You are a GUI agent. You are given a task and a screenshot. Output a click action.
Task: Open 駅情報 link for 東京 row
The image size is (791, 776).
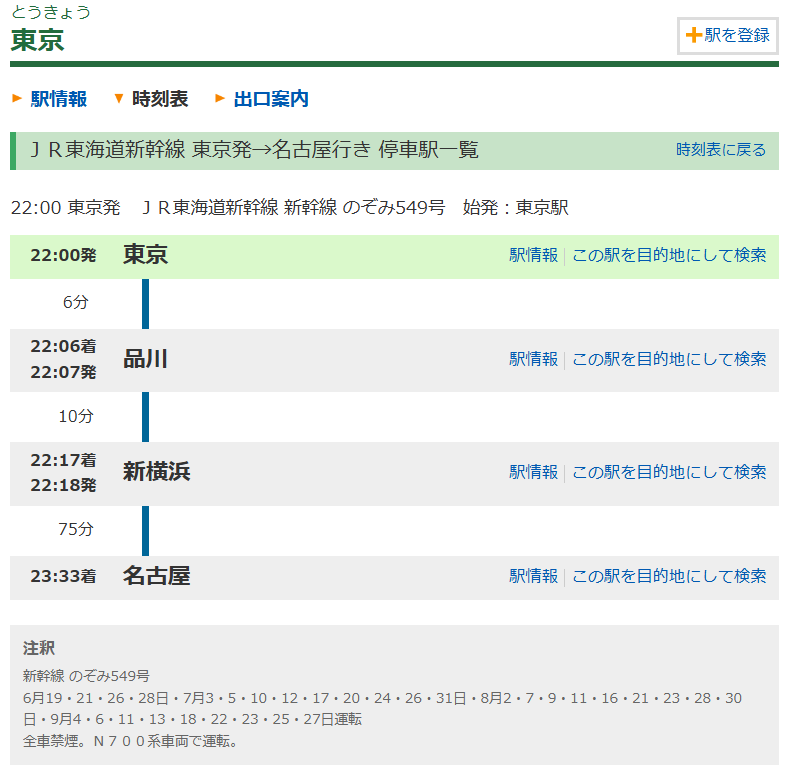coord(533,255)
